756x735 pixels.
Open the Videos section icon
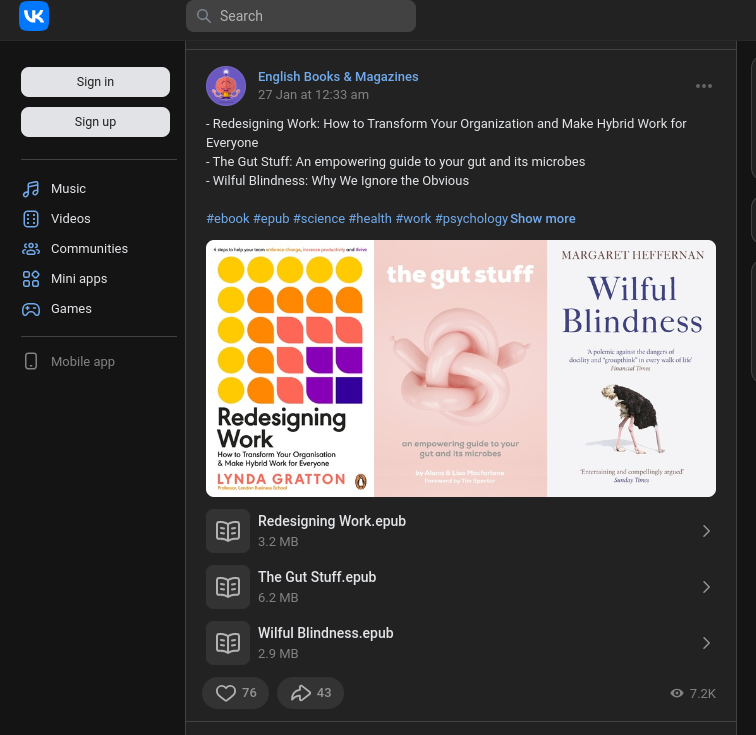tap(31, 219)
